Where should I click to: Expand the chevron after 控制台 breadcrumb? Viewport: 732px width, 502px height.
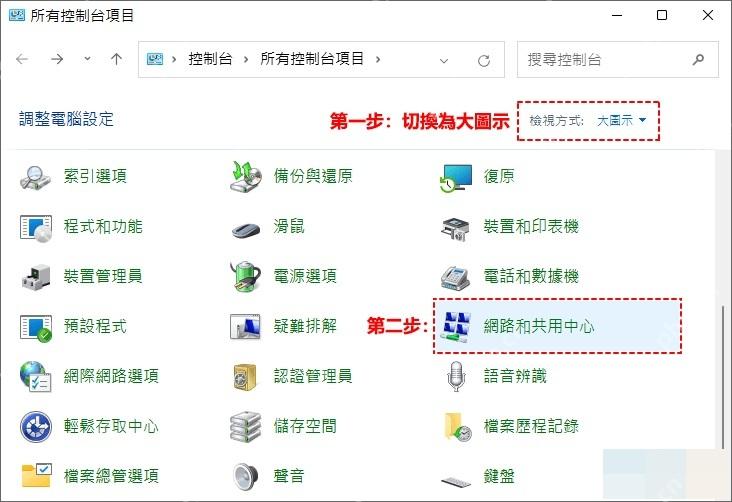[x=246, y=59]
